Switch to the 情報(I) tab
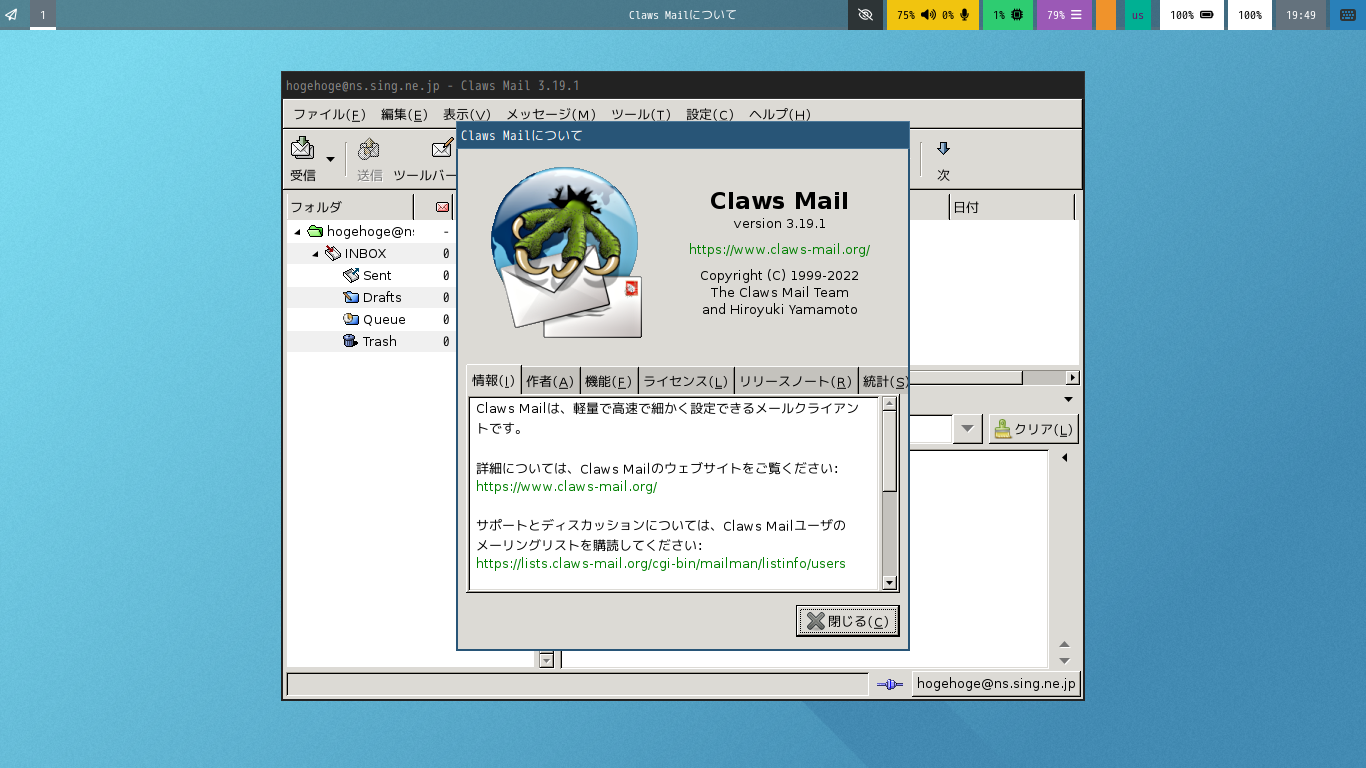This screenshot has width=1366, height=768. [x=493, y=380]
